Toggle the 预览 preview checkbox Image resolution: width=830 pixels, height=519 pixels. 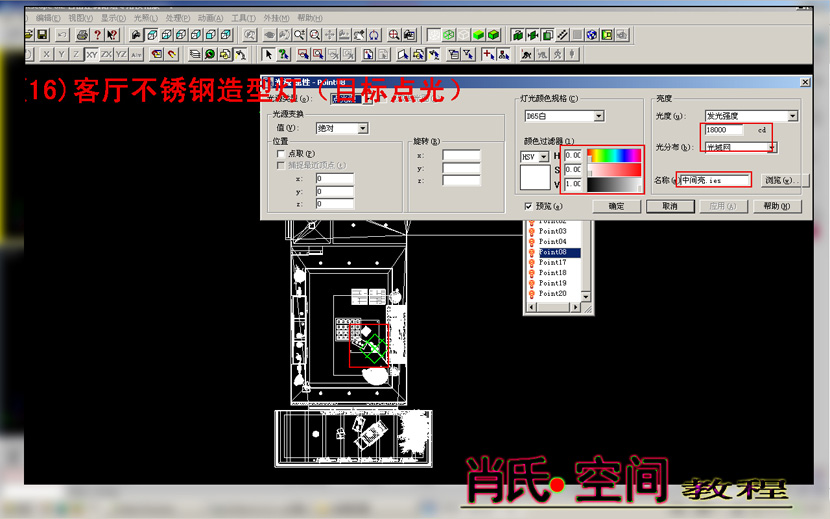pos(528,206)
